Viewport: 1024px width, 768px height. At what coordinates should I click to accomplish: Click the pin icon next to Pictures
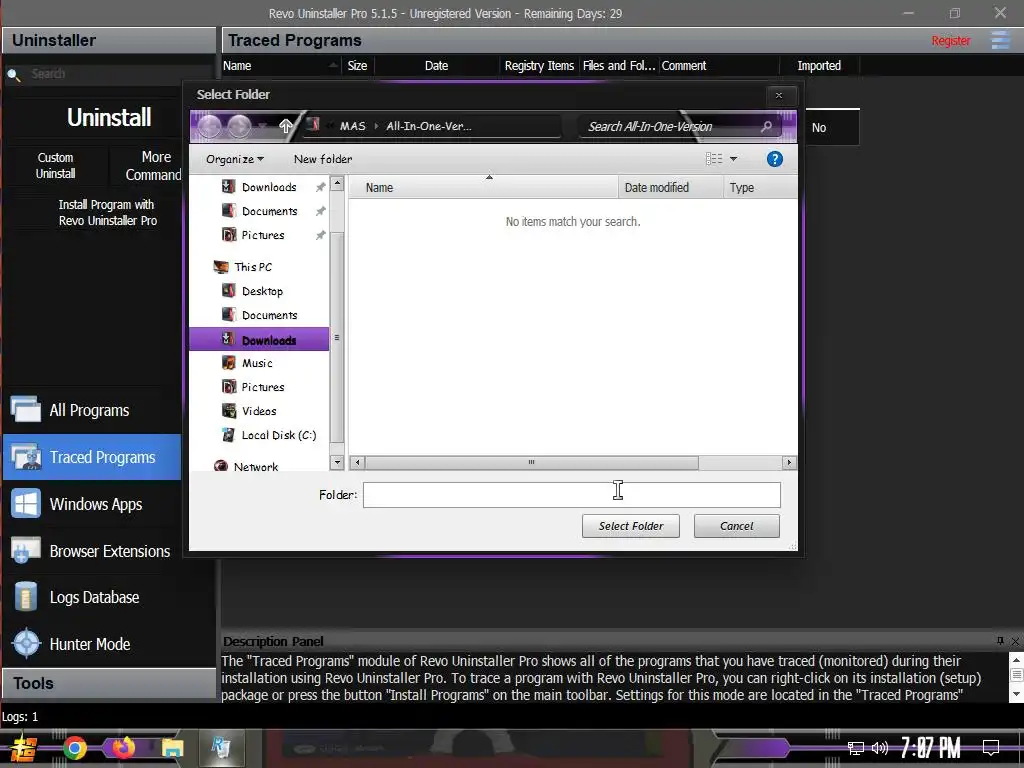pos(320,235)
